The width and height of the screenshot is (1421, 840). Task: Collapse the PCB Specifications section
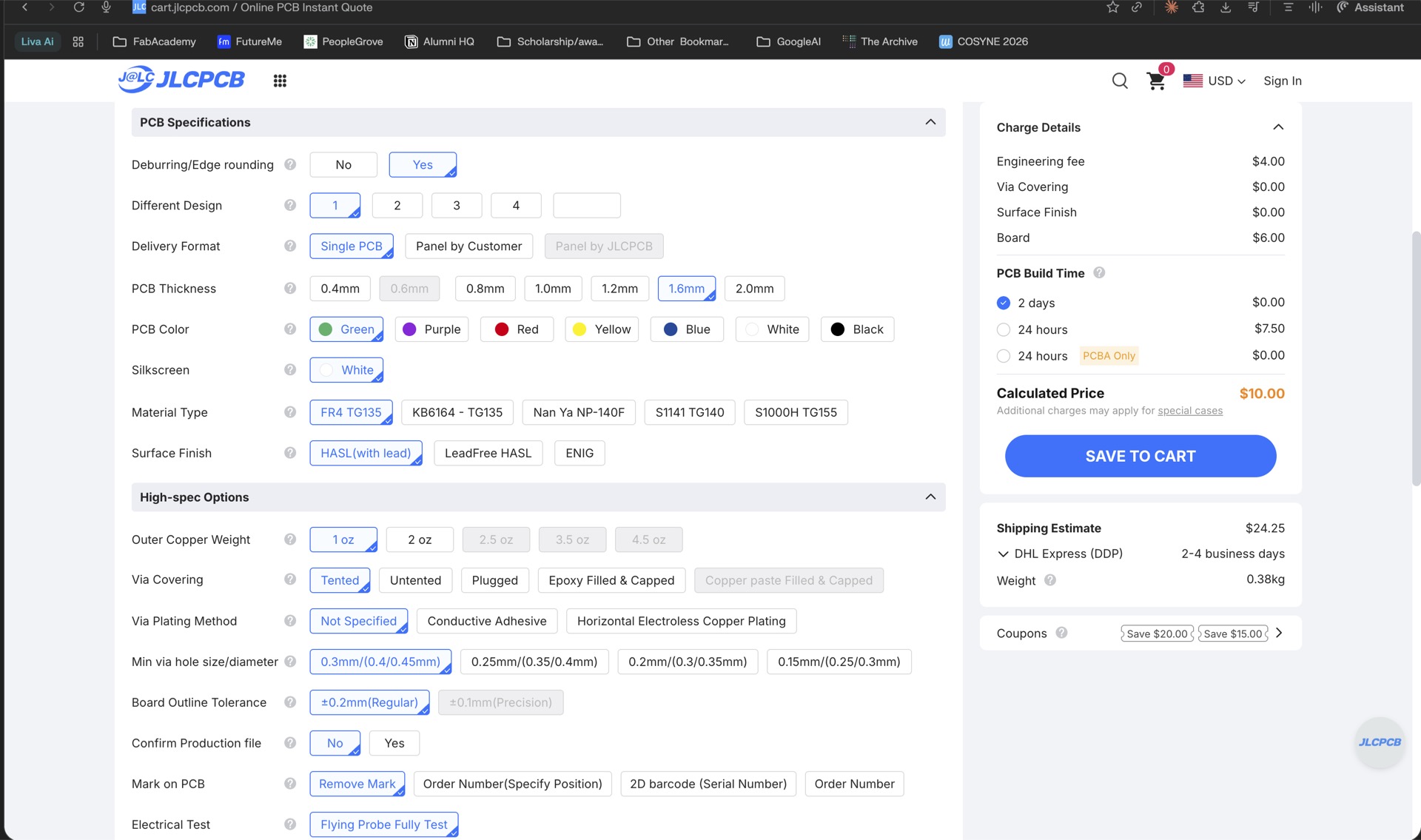click(x=930, y=122)
